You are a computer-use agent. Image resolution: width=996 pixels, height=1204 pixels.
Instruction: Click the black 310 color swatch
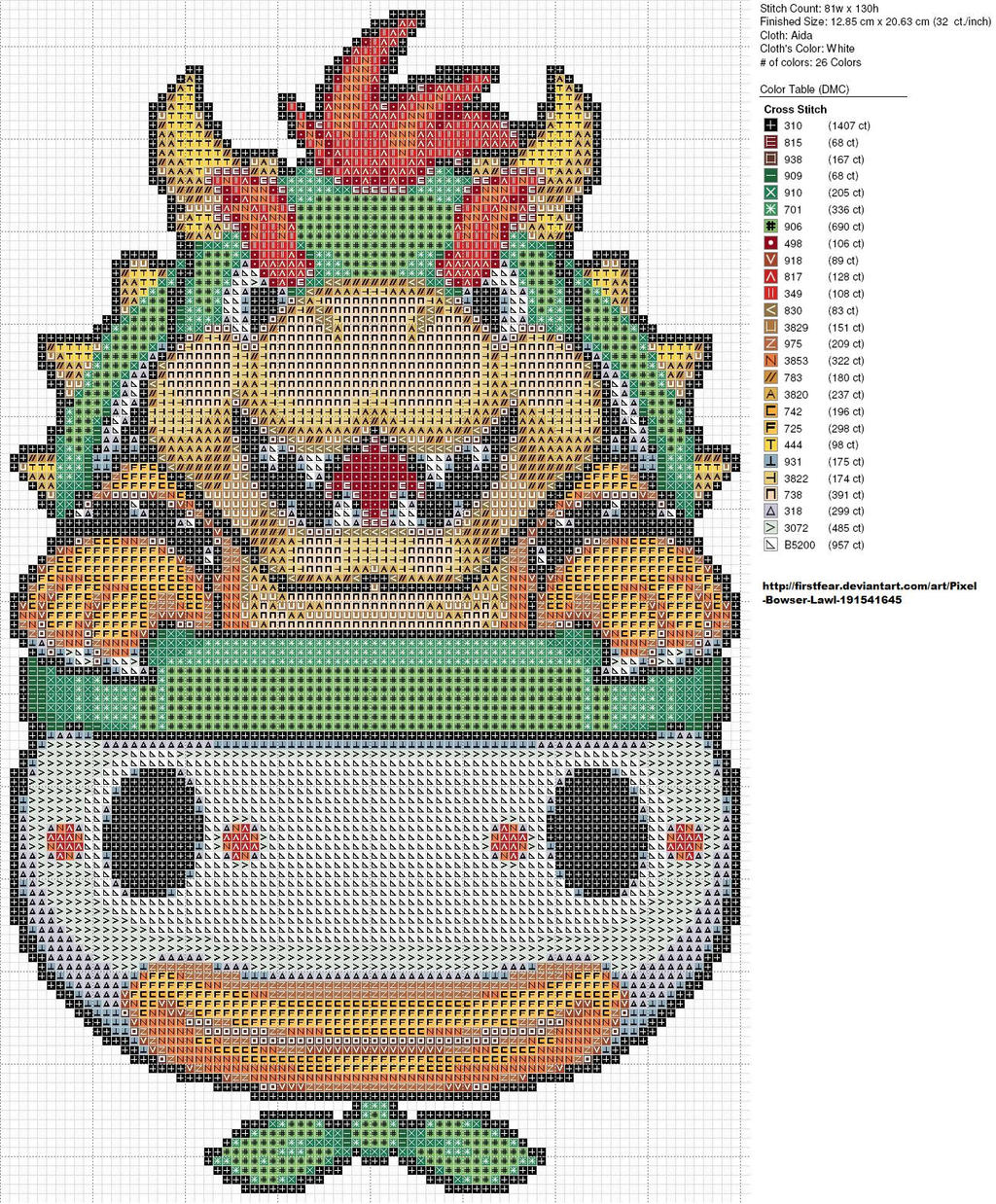(770, 125)
